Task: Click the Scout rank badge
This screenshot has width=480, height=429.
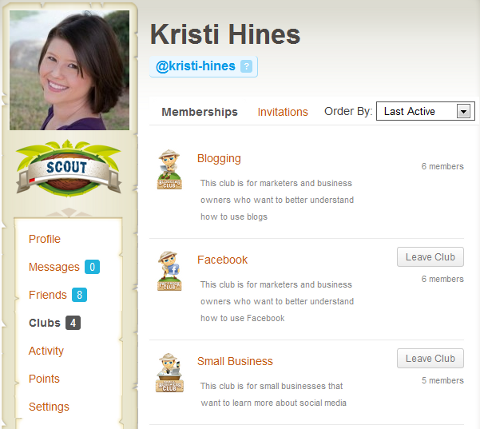Action: [x=69, y=168]
